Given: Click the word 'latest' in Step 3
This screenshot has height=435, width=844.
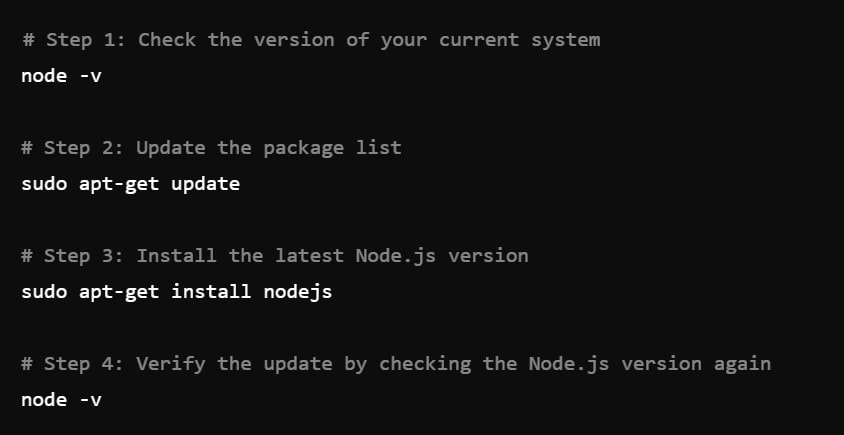Looking at the screenshot, I should click(x=310, y=255).
